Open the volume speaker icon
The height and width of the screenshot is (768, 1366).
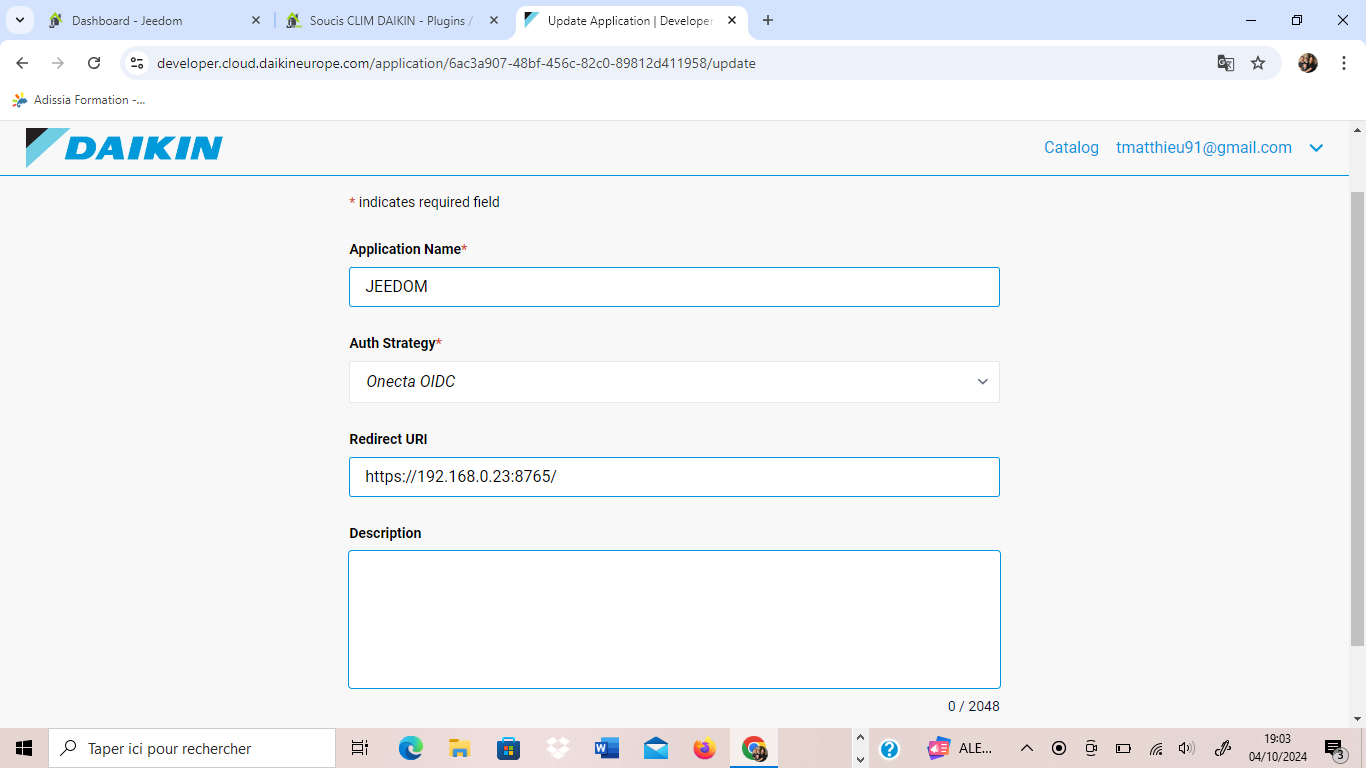(1187, 748)
